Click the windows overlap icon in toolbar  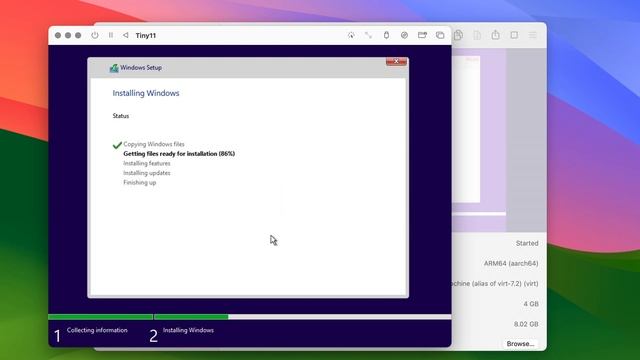click(x=440, y=35)
